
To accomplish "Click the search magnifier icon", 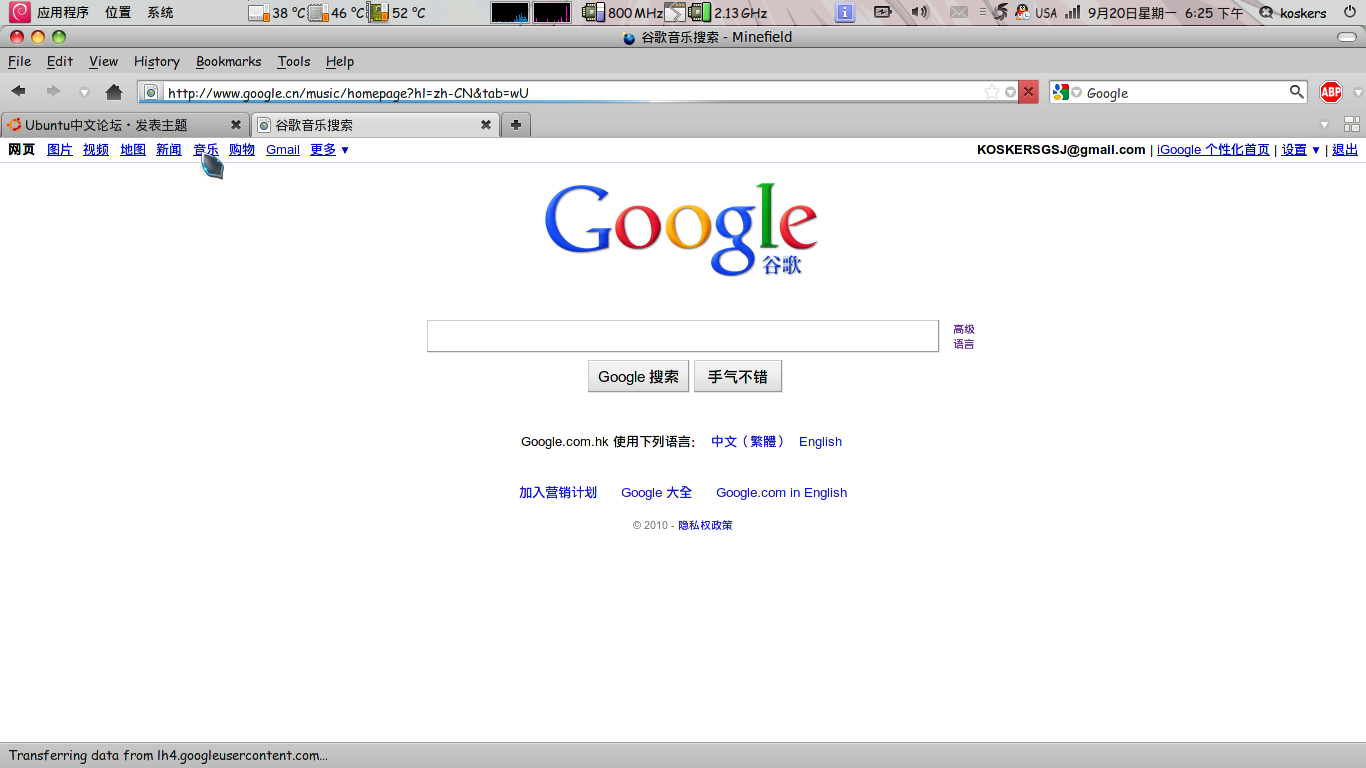I will coord(1296,92).
